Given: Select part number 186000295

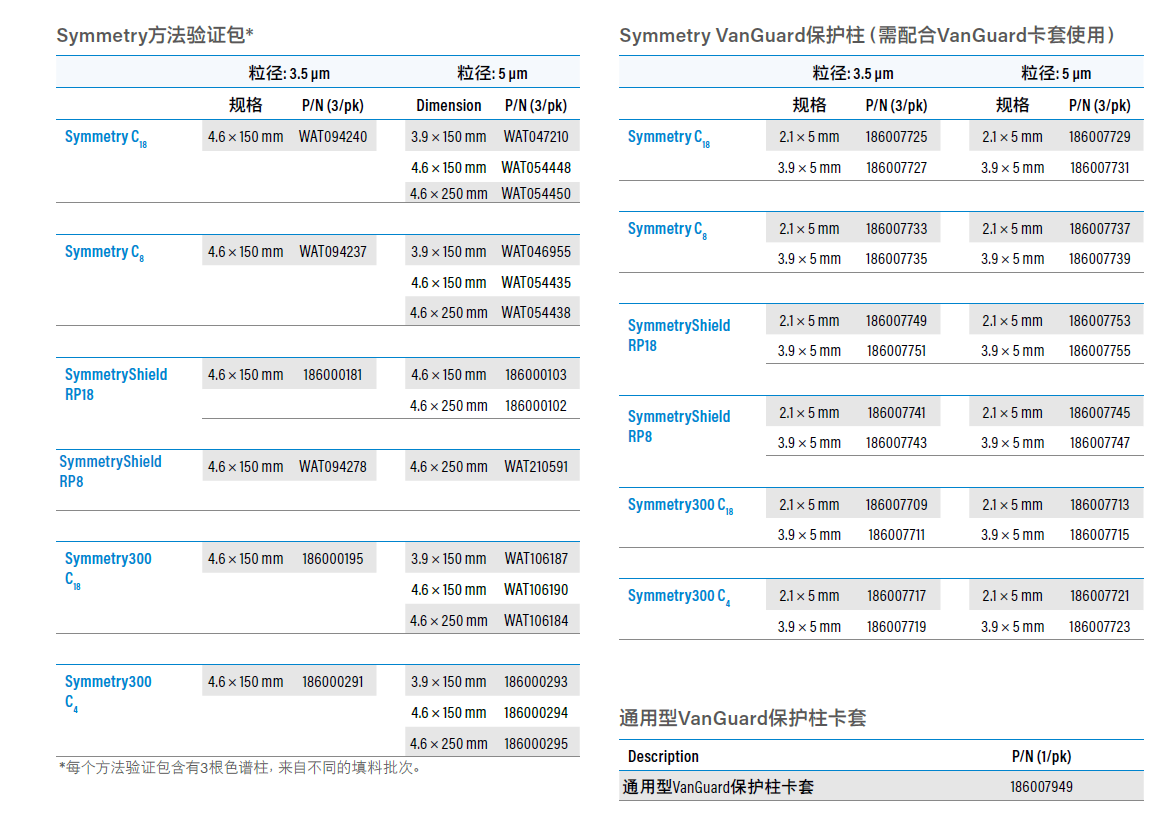Looking at the screenshot, I should (536, 744).
